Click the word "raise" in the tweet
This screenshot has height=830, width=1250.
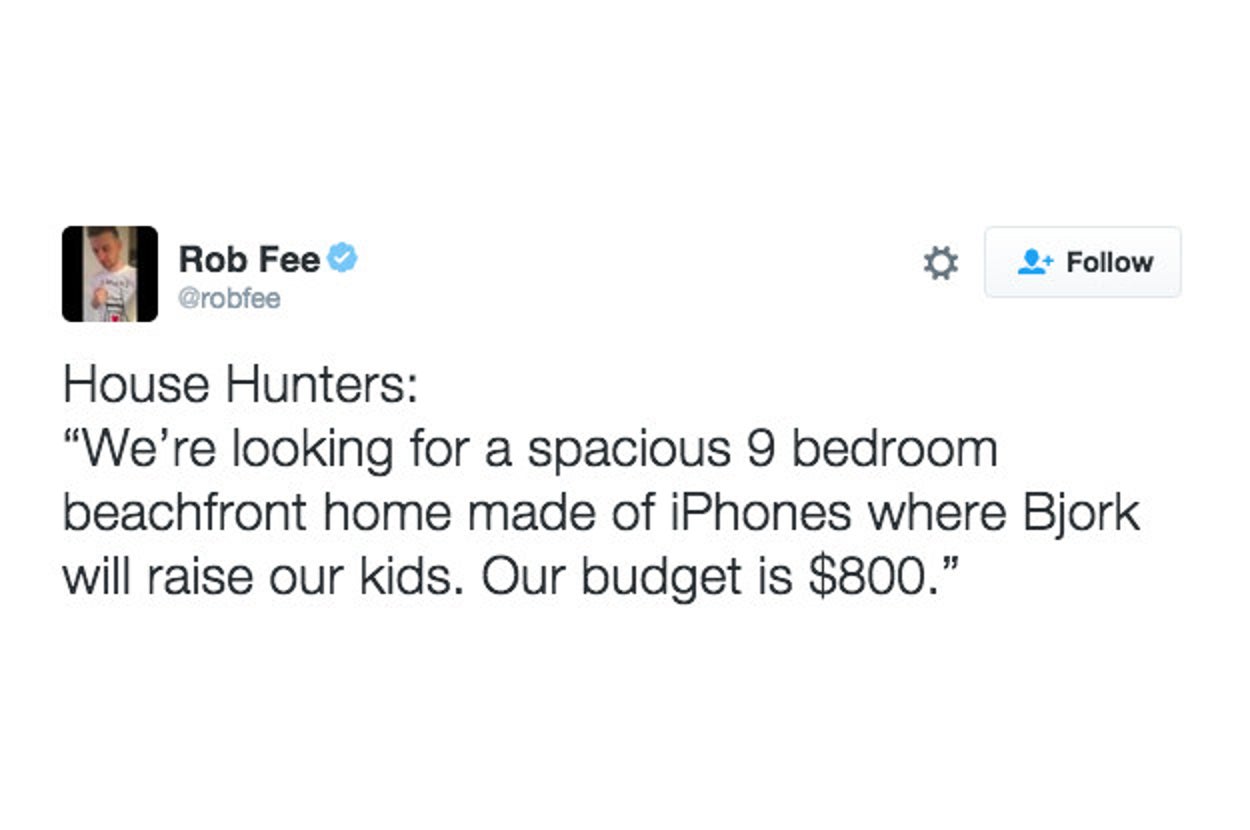(x=200, y=578)
